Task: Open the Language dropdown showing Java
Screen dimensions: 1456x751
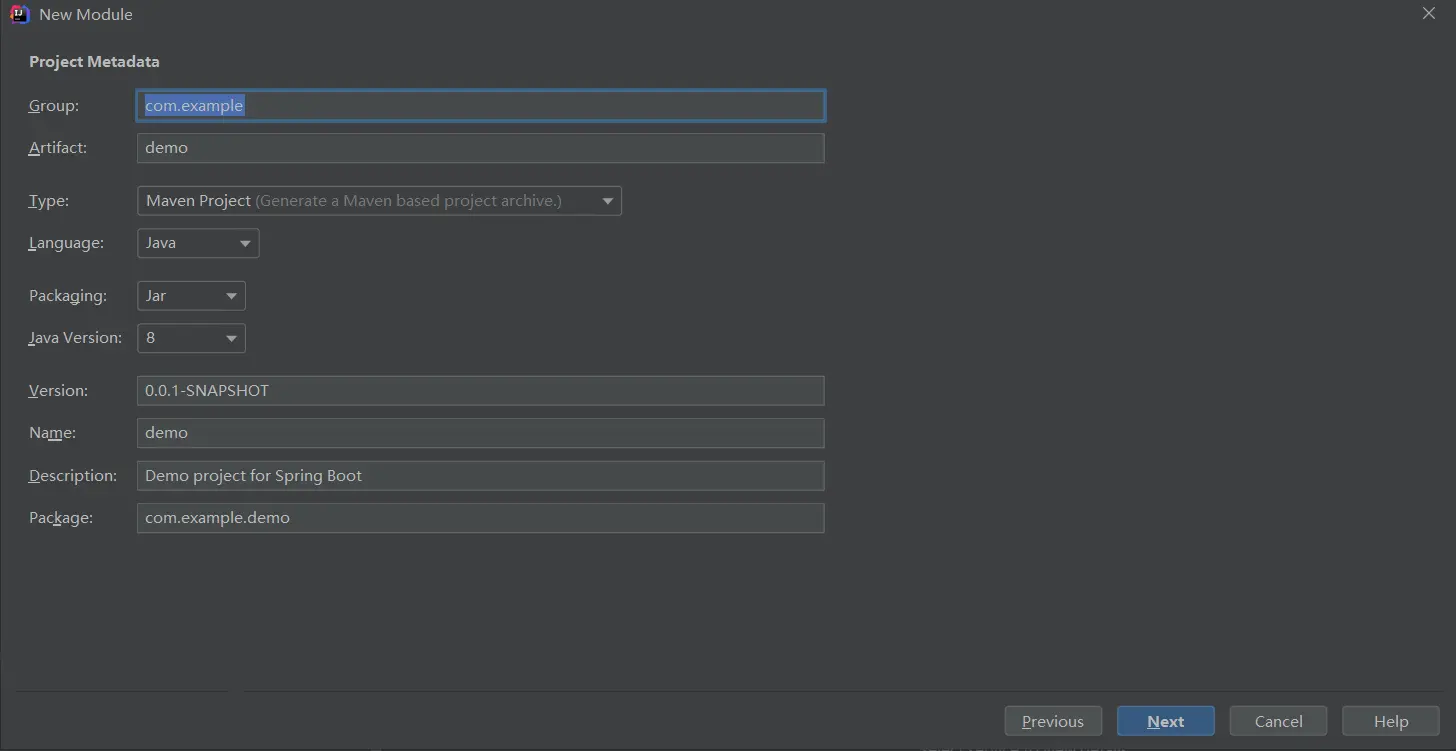Action: pyautogui.click(x=198, y=243)
